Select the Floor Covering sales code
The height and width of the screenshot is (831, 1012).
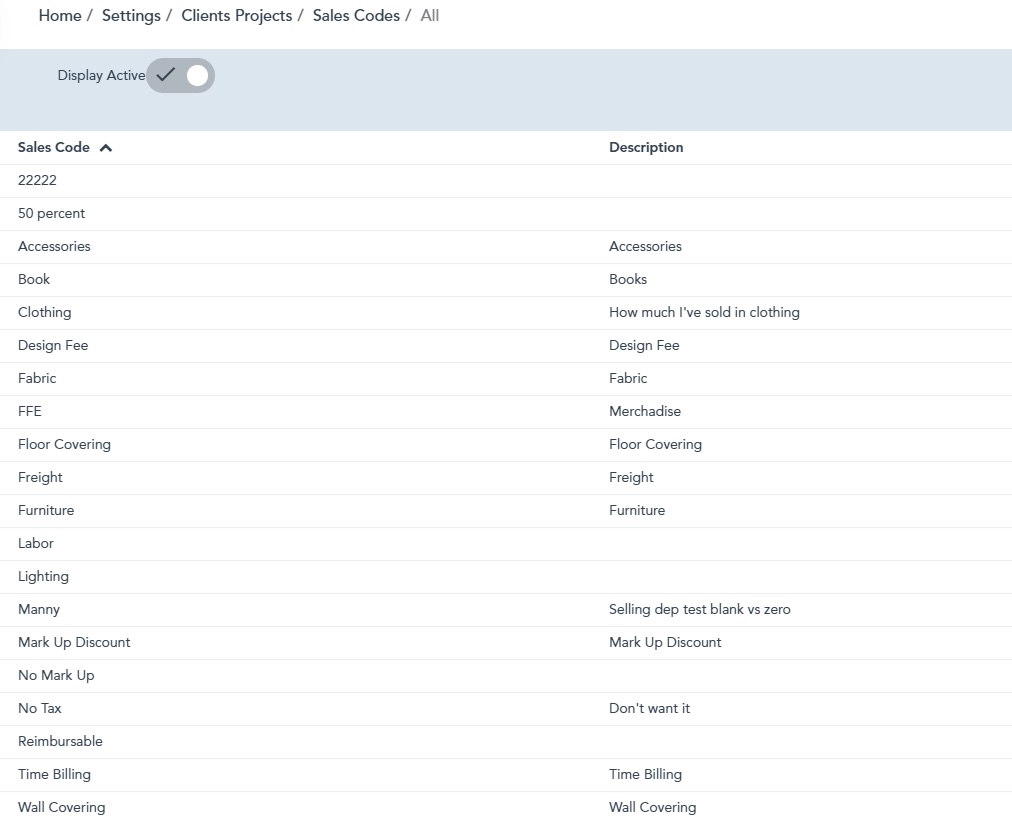point(65,444)
